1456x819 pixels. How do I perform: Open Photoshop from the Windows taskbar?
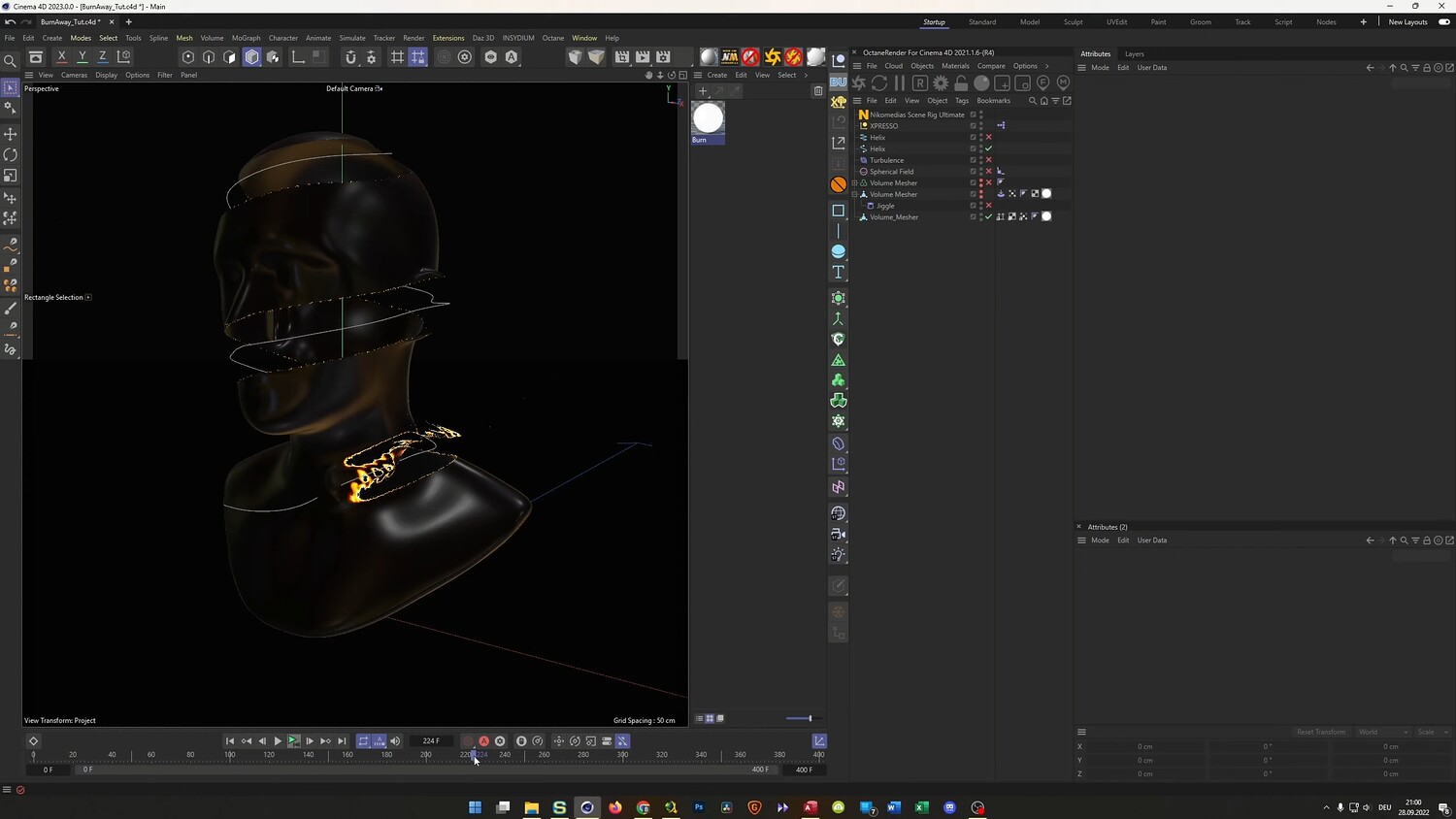pos(699,807)
